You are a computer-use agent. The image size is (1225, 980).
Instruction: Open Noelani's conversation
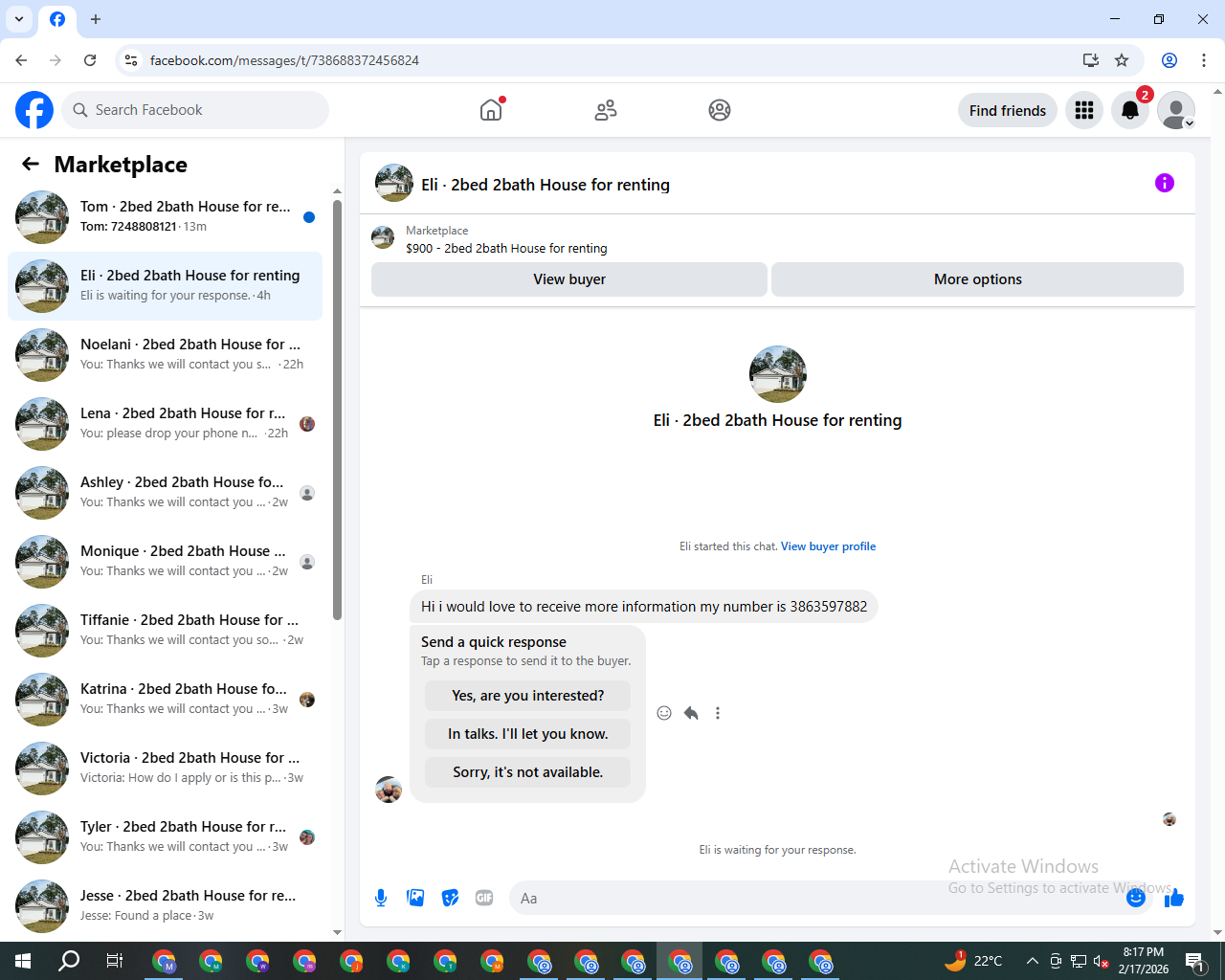(165, 355)
